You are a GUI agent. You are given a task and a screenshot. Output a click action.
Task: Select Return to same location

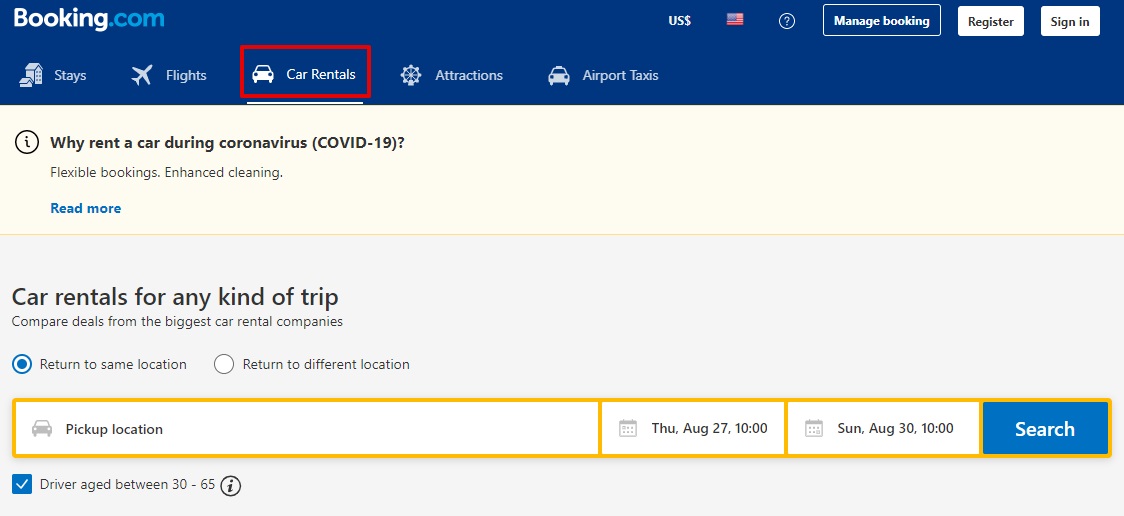pyautogui.click(x=100, y=364)
